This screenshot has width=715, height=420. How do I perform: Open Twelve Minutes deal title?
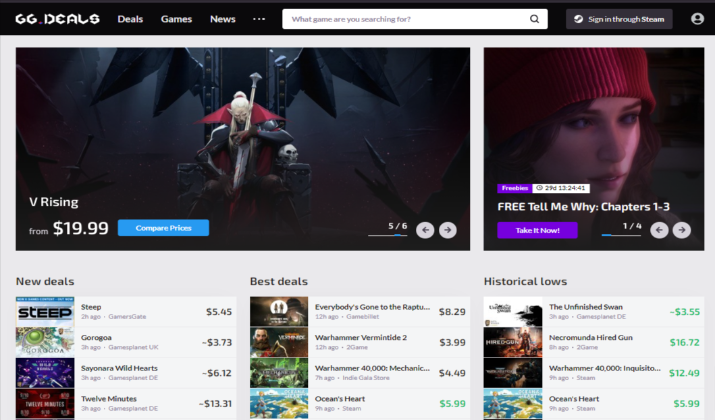coord(109,399)
